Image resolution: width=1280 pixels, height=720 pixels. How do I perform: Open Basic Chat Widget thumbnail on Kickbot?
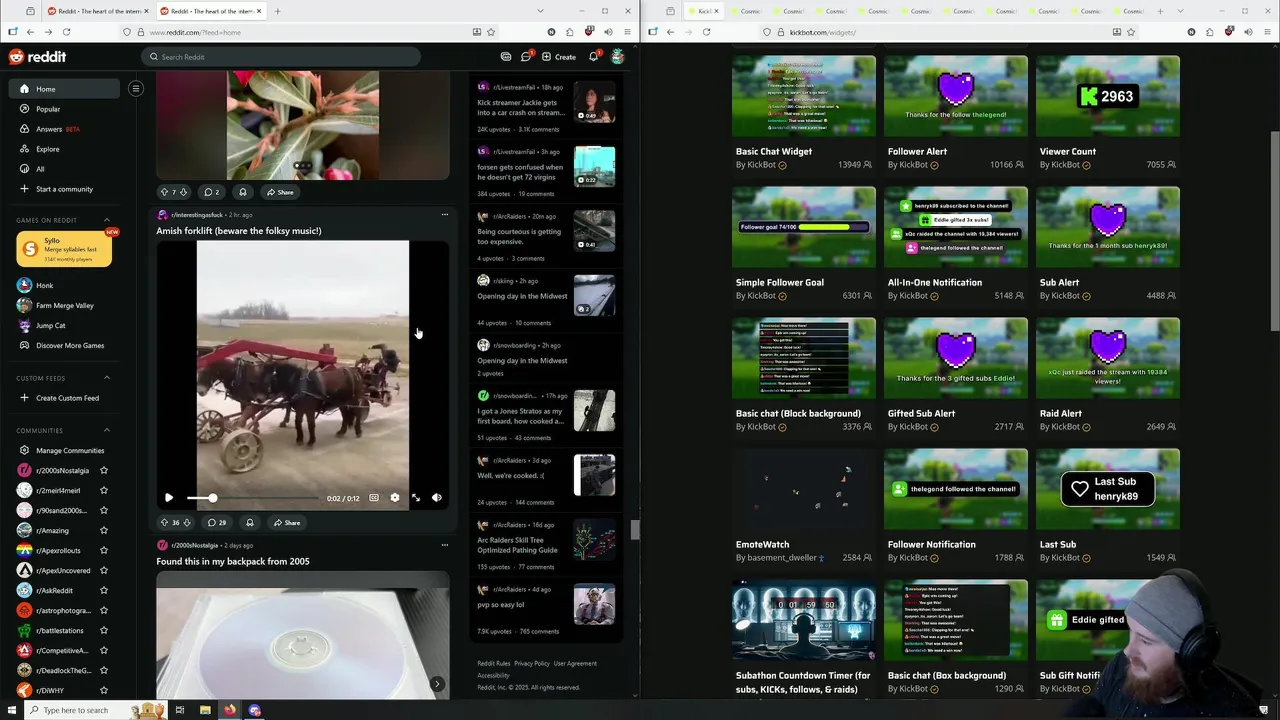(804, 96)
